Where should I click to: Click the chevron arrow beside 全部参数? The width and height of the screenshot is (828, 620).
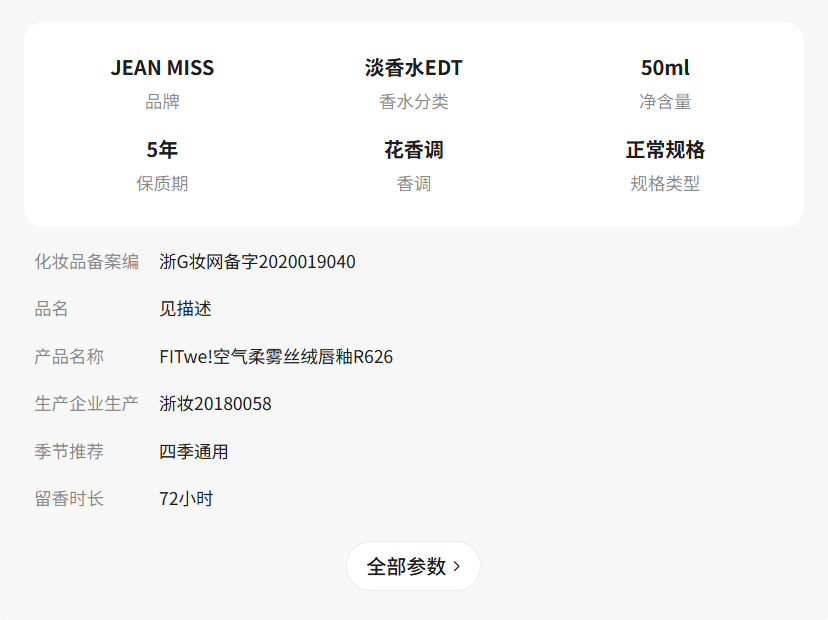458,567
